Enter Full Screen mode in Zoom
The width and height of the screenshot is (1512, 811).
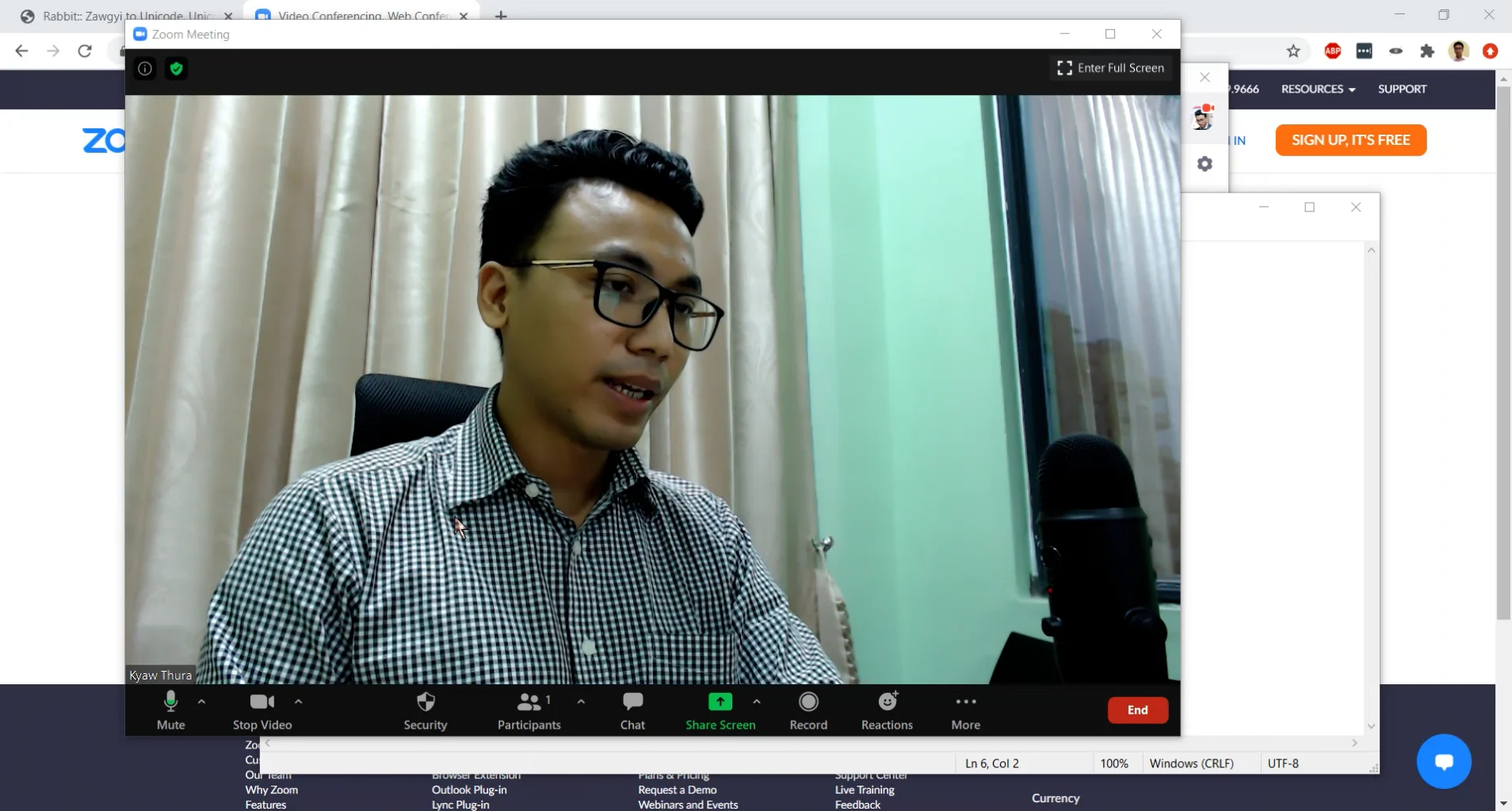[x=1111, y=68]
